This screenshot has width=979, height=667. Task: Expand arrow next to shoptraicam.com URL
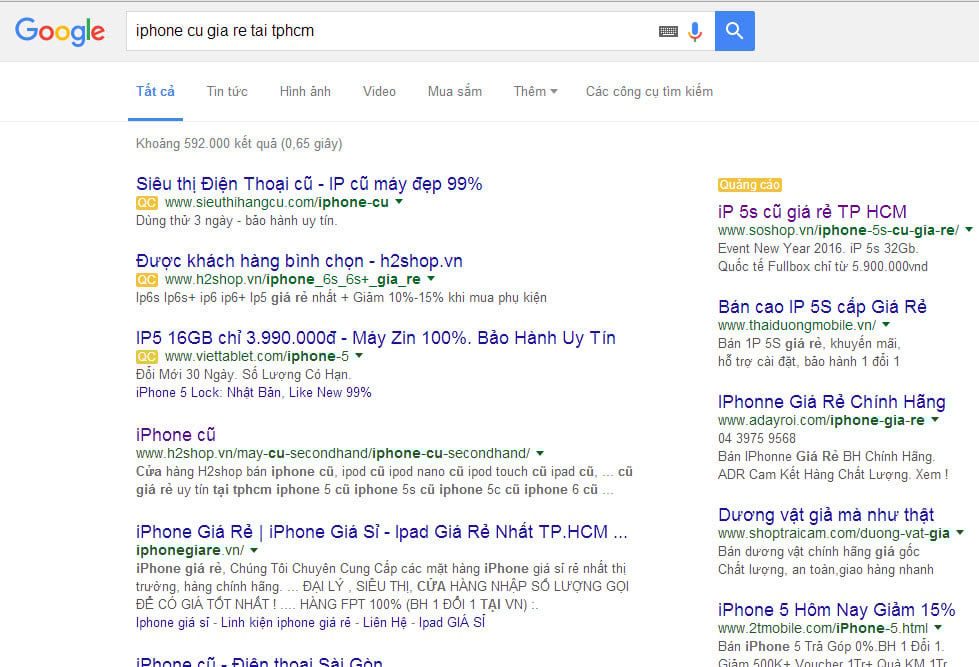tap(960, 532)
